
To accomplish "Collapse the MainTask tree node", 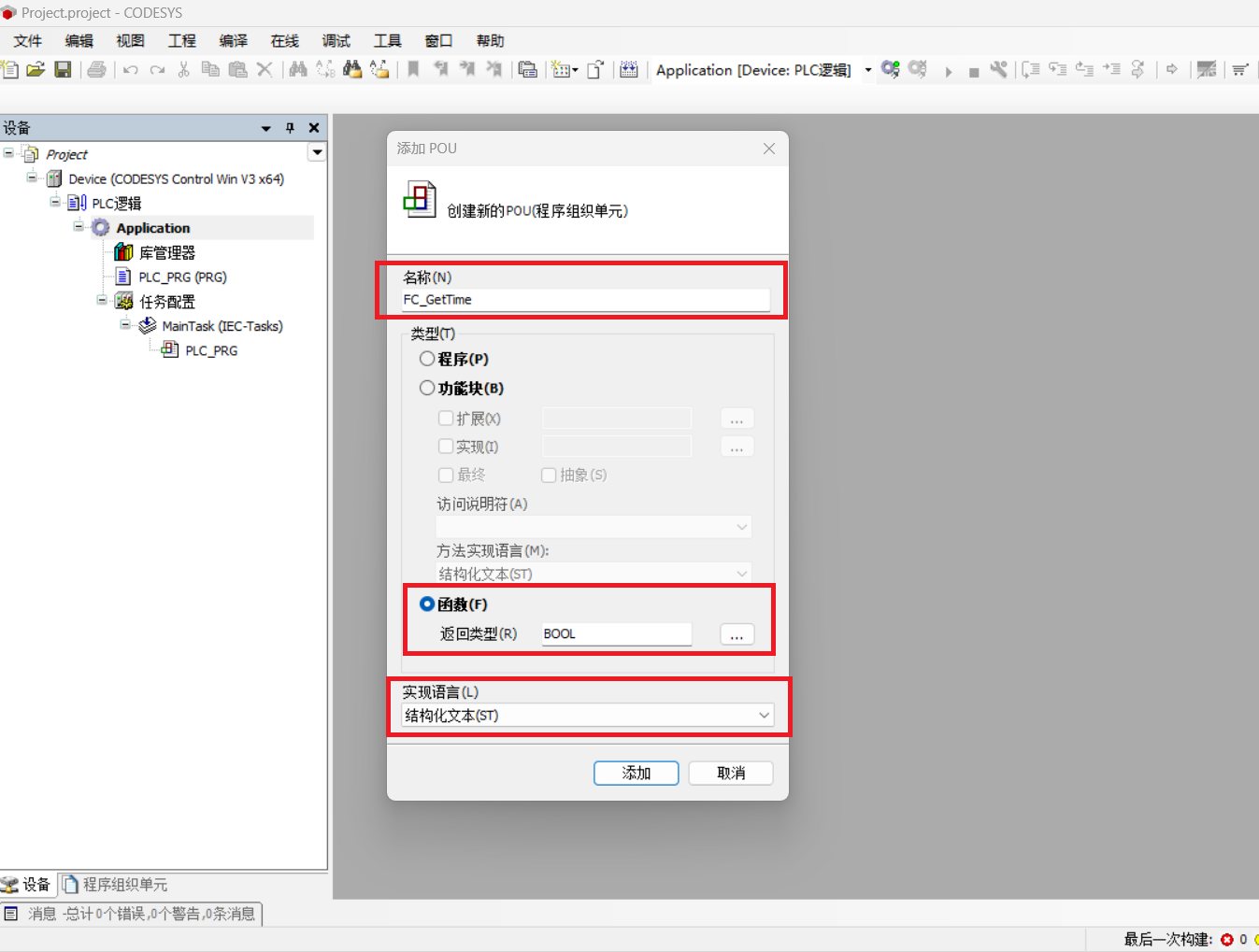I will point(125,324).
